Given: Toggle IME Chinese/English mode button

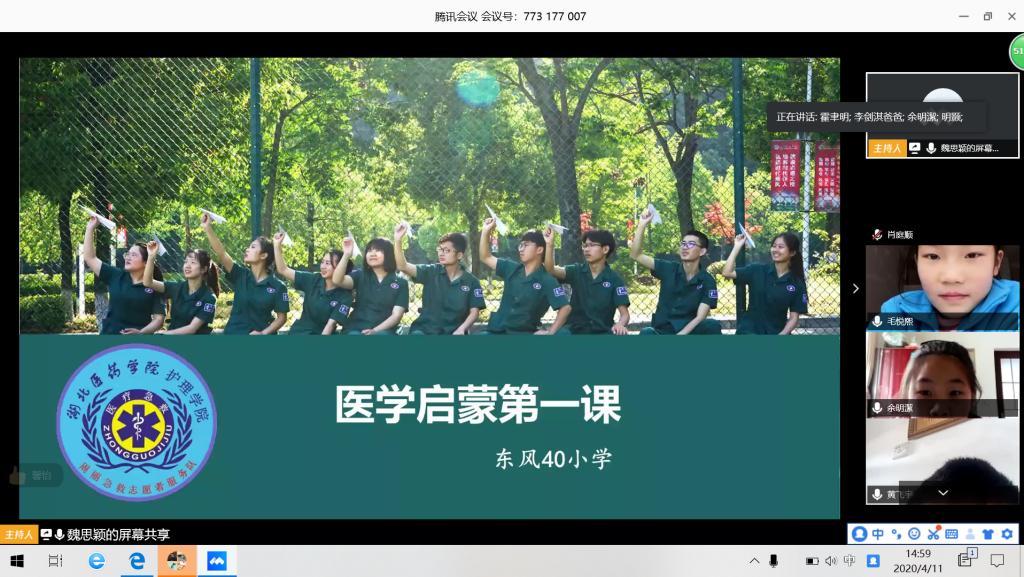Looking at the screenshot, I should 877,534.
